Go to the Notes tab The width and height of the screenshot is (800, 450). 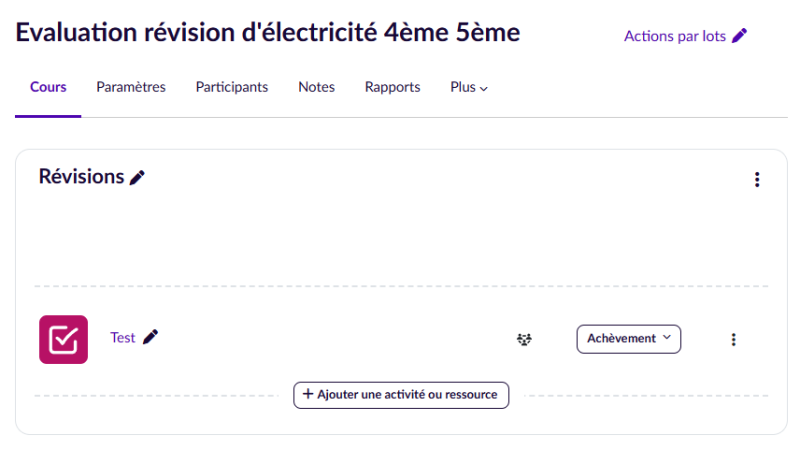(x=316, y=87)
